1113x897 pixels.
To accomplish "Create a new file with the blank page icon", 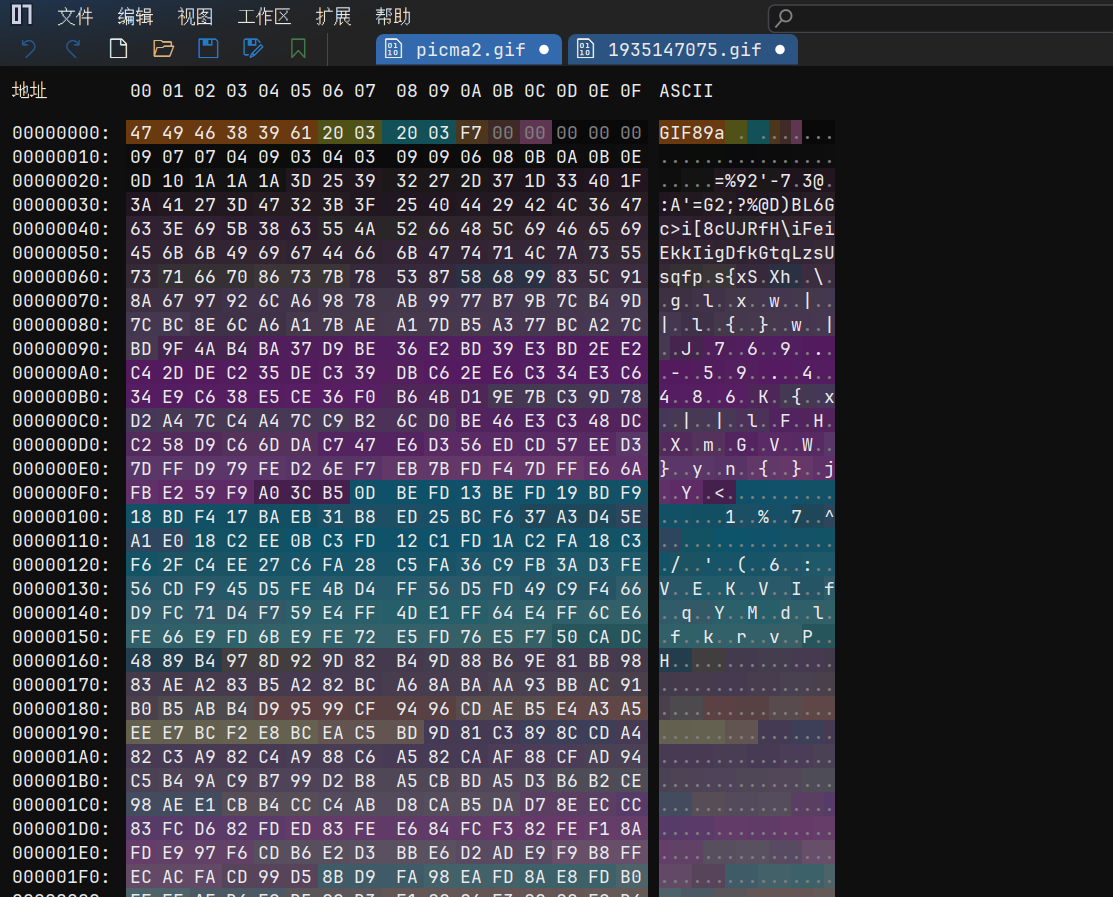I will click(118, 48).
